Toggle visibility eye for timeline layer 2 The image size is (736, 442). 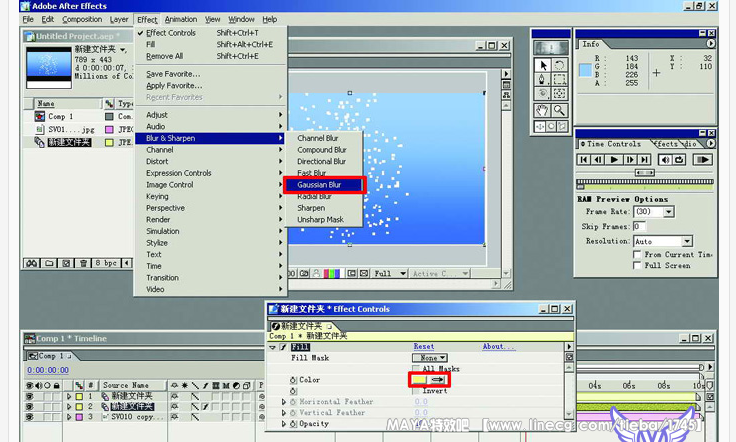pos(30,406)
